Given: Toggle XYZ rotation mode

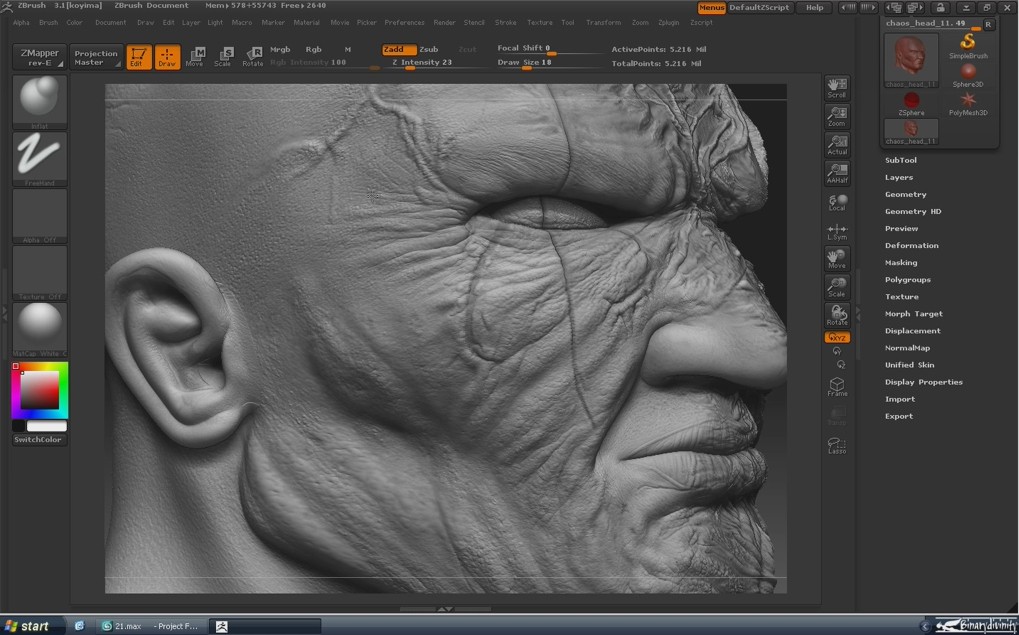Looking at the screenshot, I should click(837, 337).
